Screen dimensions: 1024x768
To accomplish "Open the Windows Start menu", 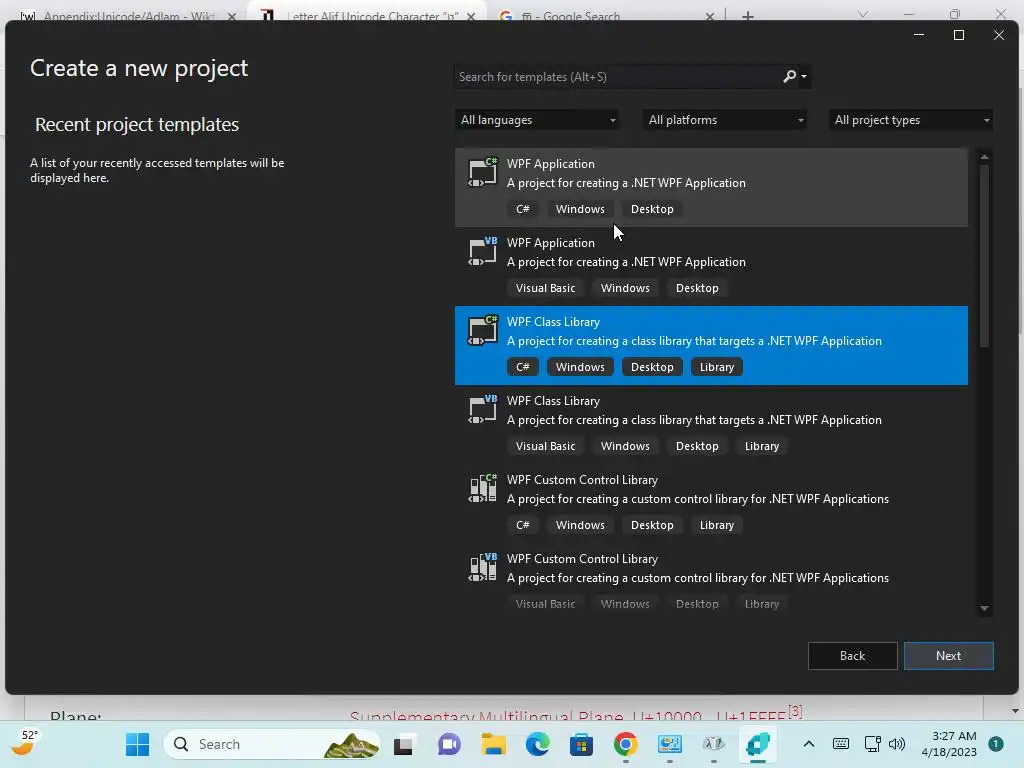I will [137, 744].
